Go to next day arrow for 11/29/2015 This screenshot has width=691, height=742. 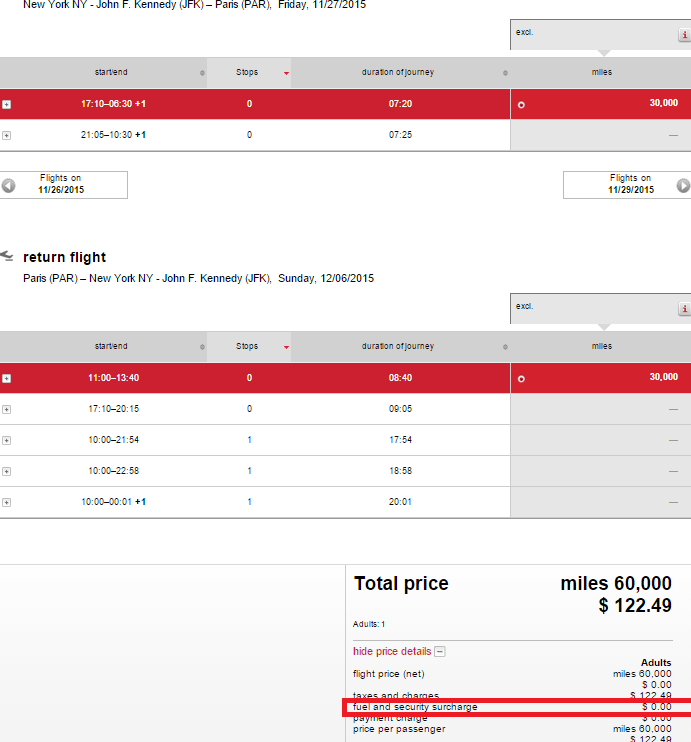[683, 185]
